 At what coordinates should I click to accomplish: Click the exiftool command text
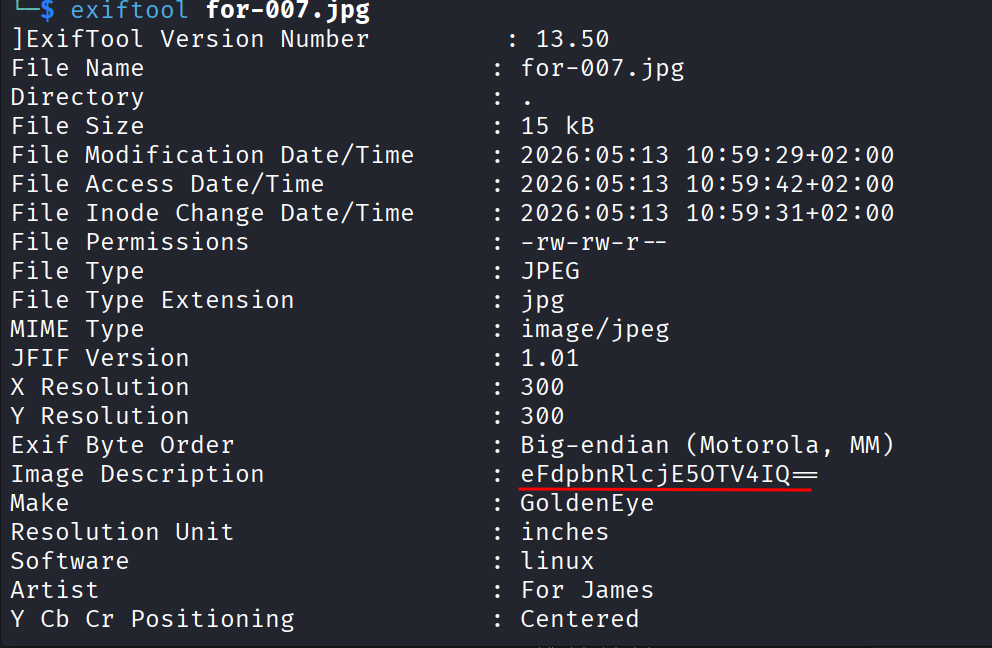[x=129, y=10]
